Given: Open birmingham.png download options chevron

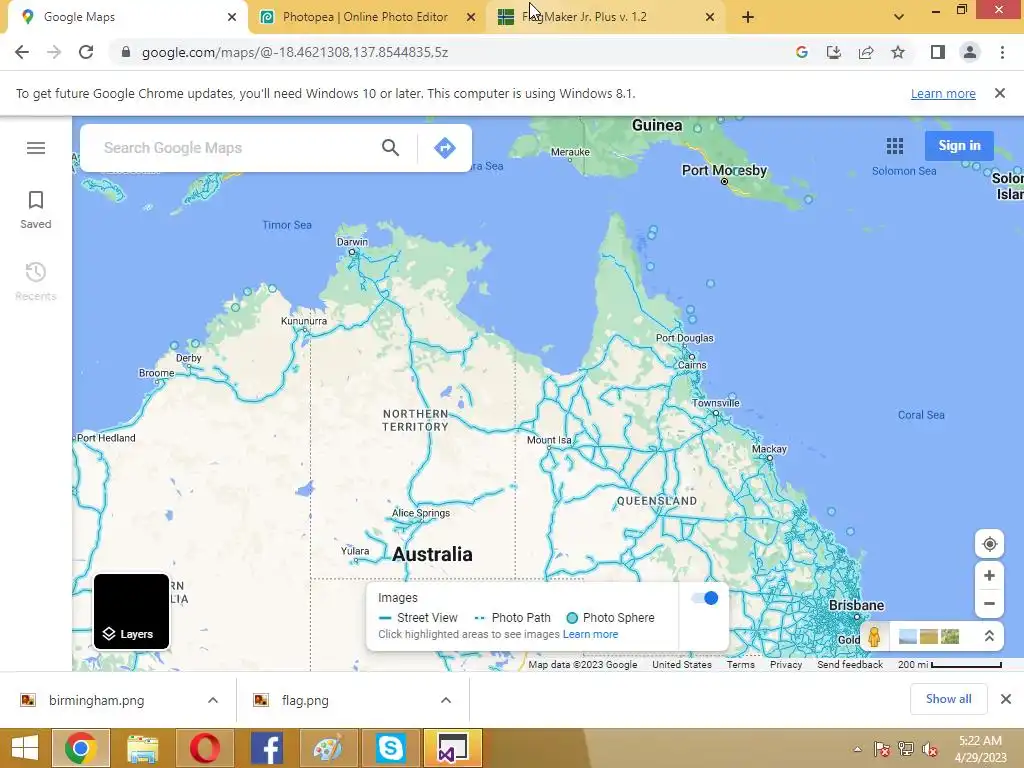Looking at the screenshot, I should (212, 700).
